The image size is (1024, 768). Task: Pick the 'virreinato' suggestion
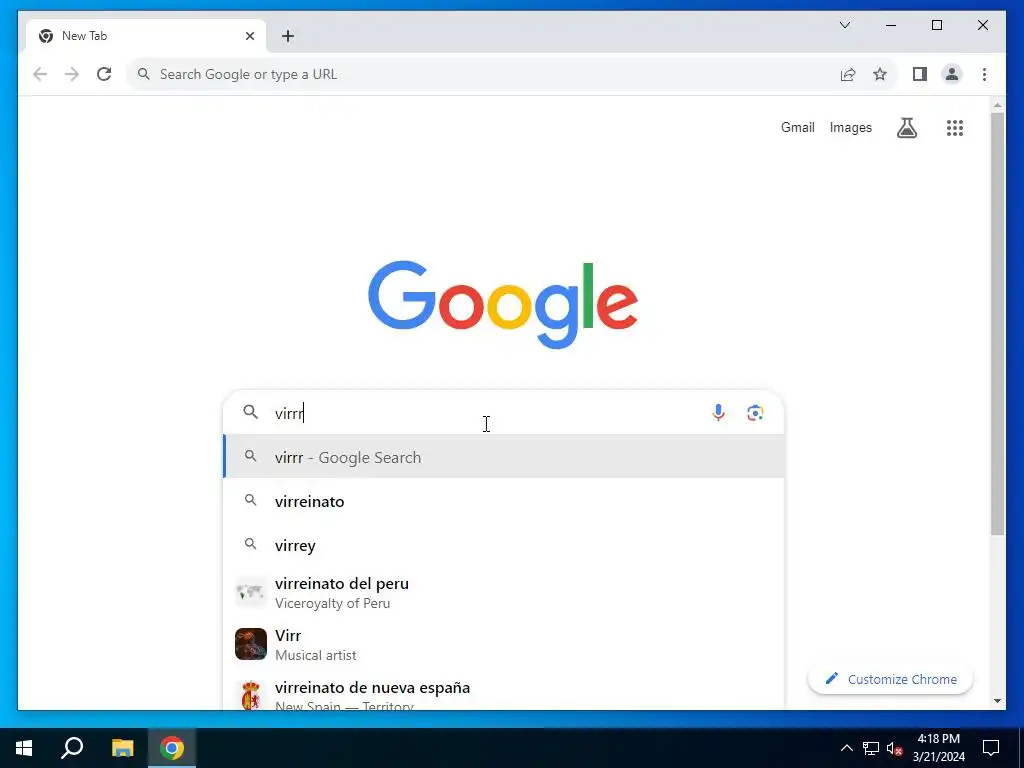504,501
